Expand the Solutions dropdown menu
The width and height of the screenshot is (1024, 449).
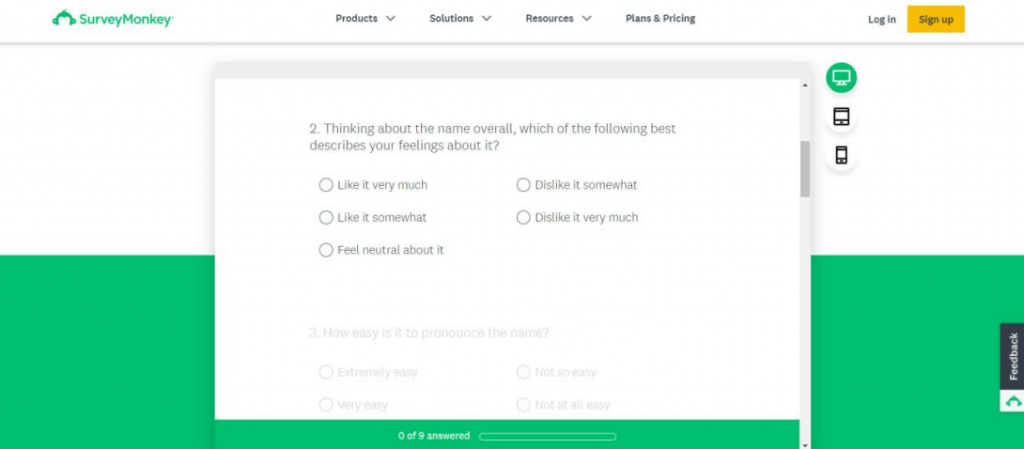[460, 18]
